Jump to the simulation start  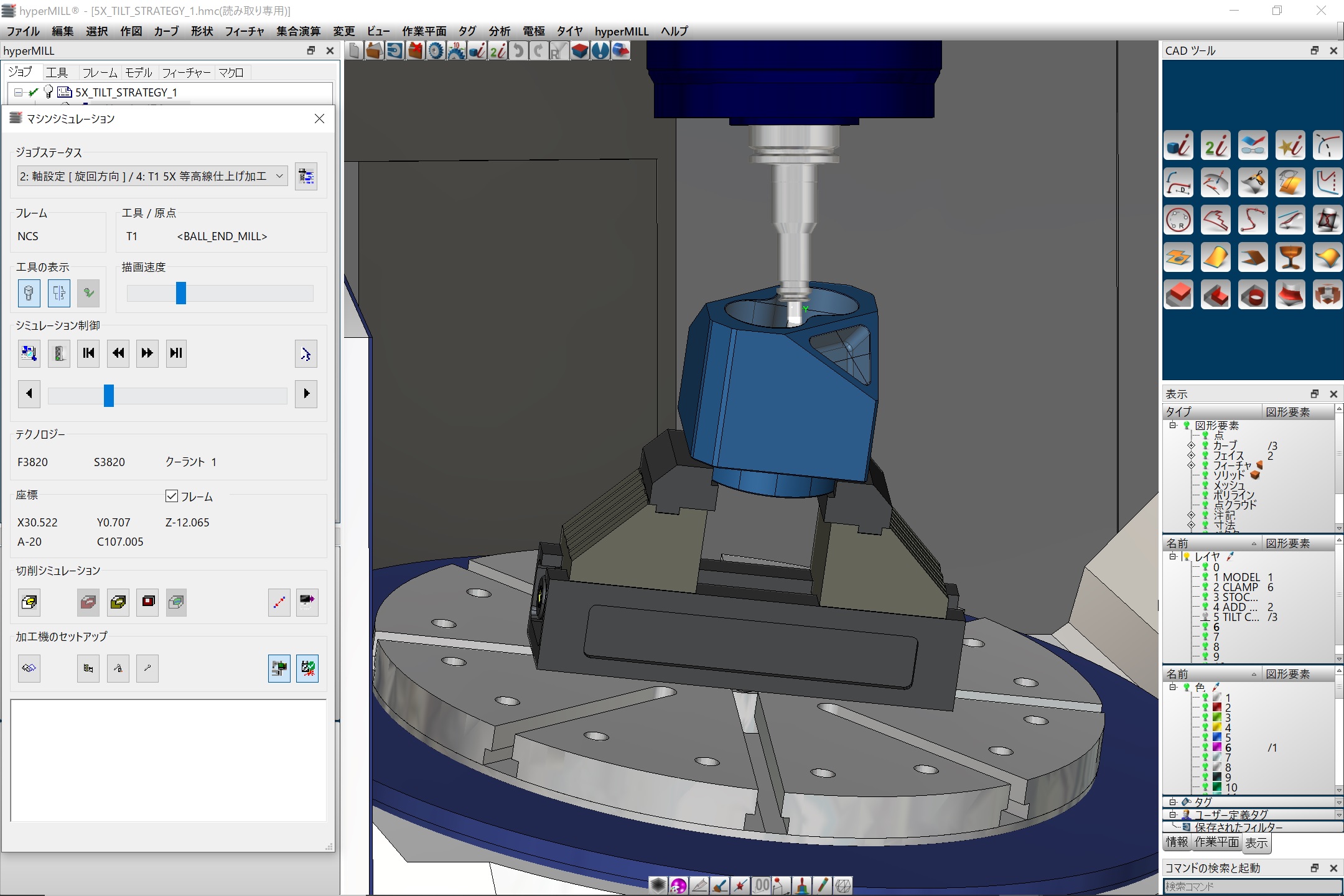coord(88,353)
